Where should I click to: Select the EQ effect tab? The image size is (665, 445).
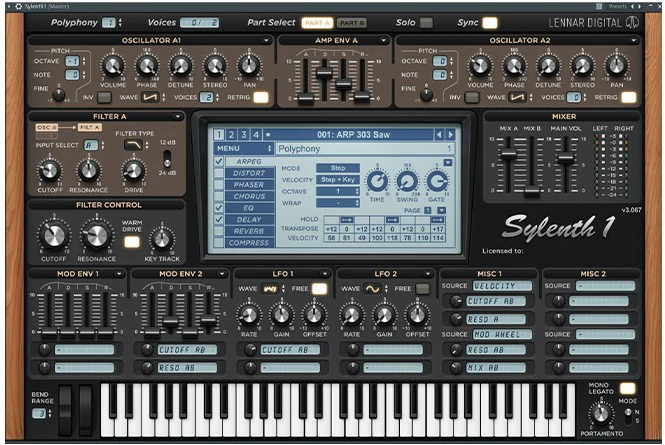coord(249,208)
